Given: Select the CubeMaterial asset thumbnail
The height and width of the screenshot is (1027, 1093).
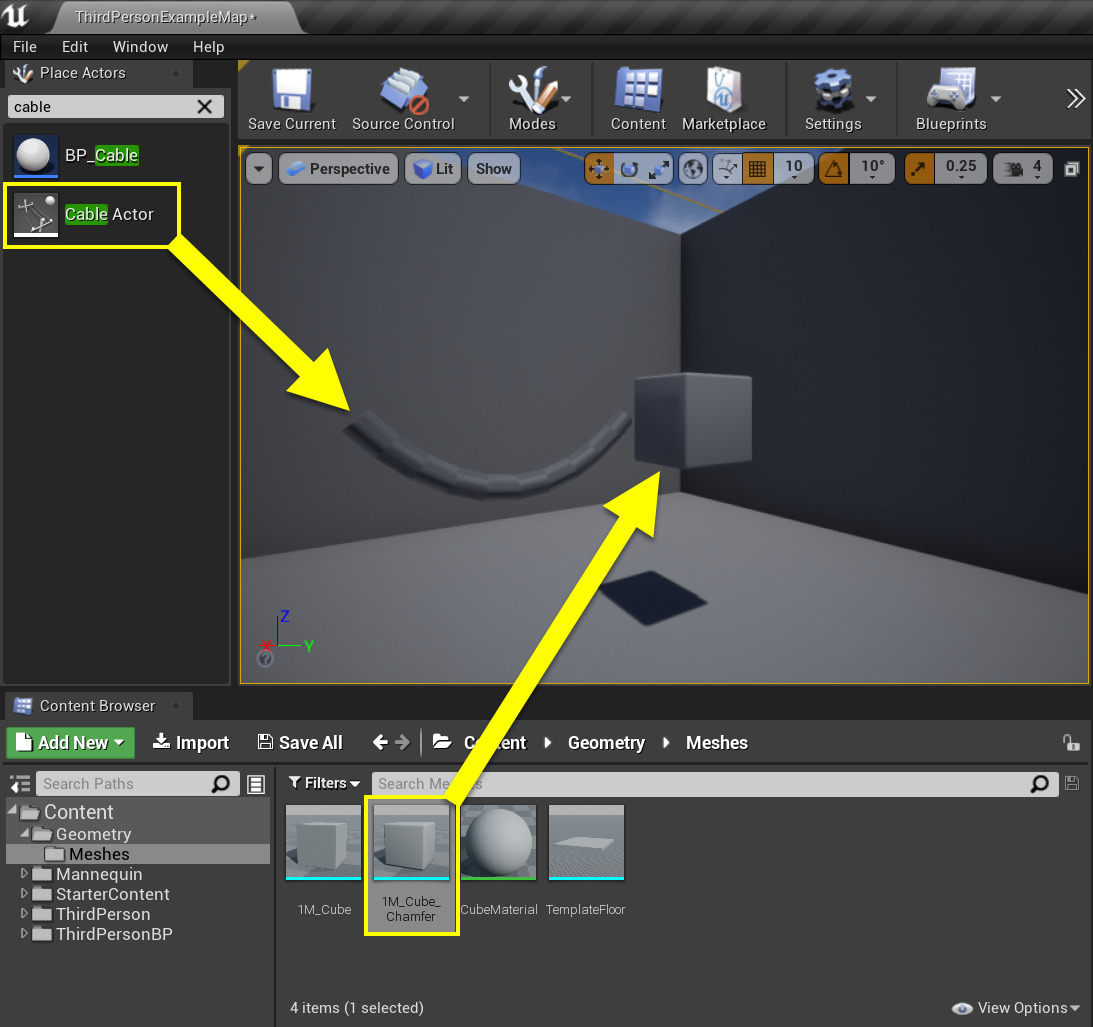Looking at the screenshot, I should point(498,845).
